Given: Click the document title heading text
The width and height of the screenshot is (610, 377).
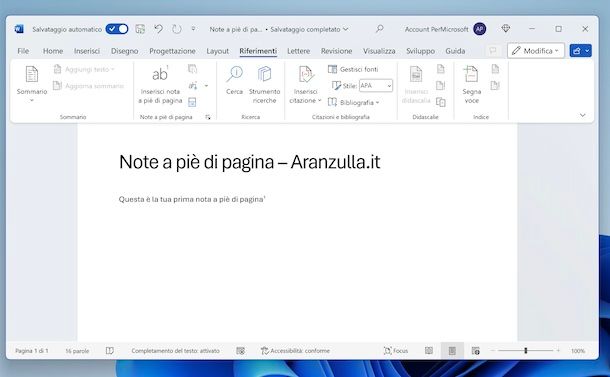Looking at the screenshot, I should tap(249, 162).
